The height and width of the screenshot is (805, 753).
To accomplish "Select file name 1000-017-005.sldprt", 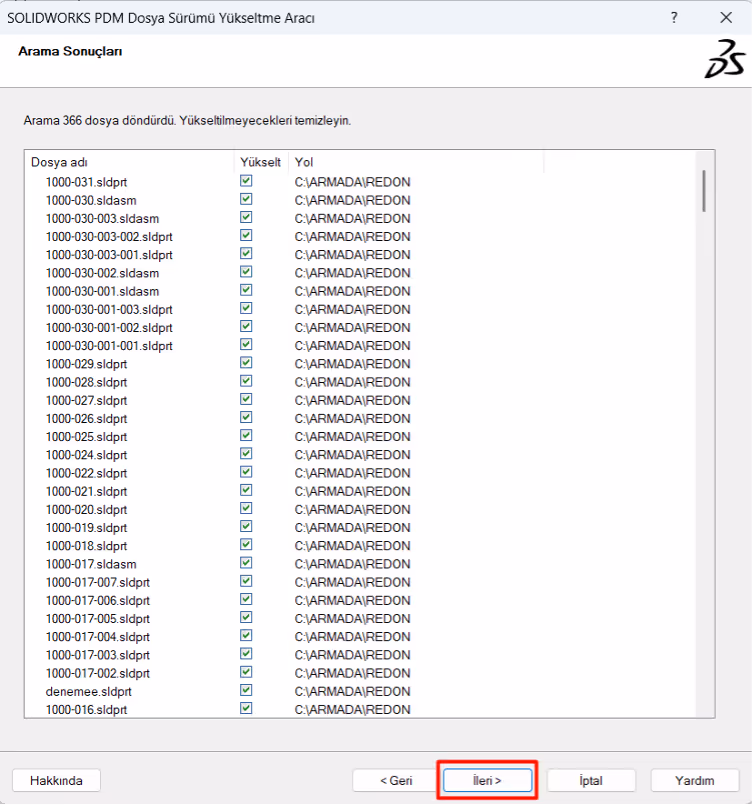I will pos(98,619).
